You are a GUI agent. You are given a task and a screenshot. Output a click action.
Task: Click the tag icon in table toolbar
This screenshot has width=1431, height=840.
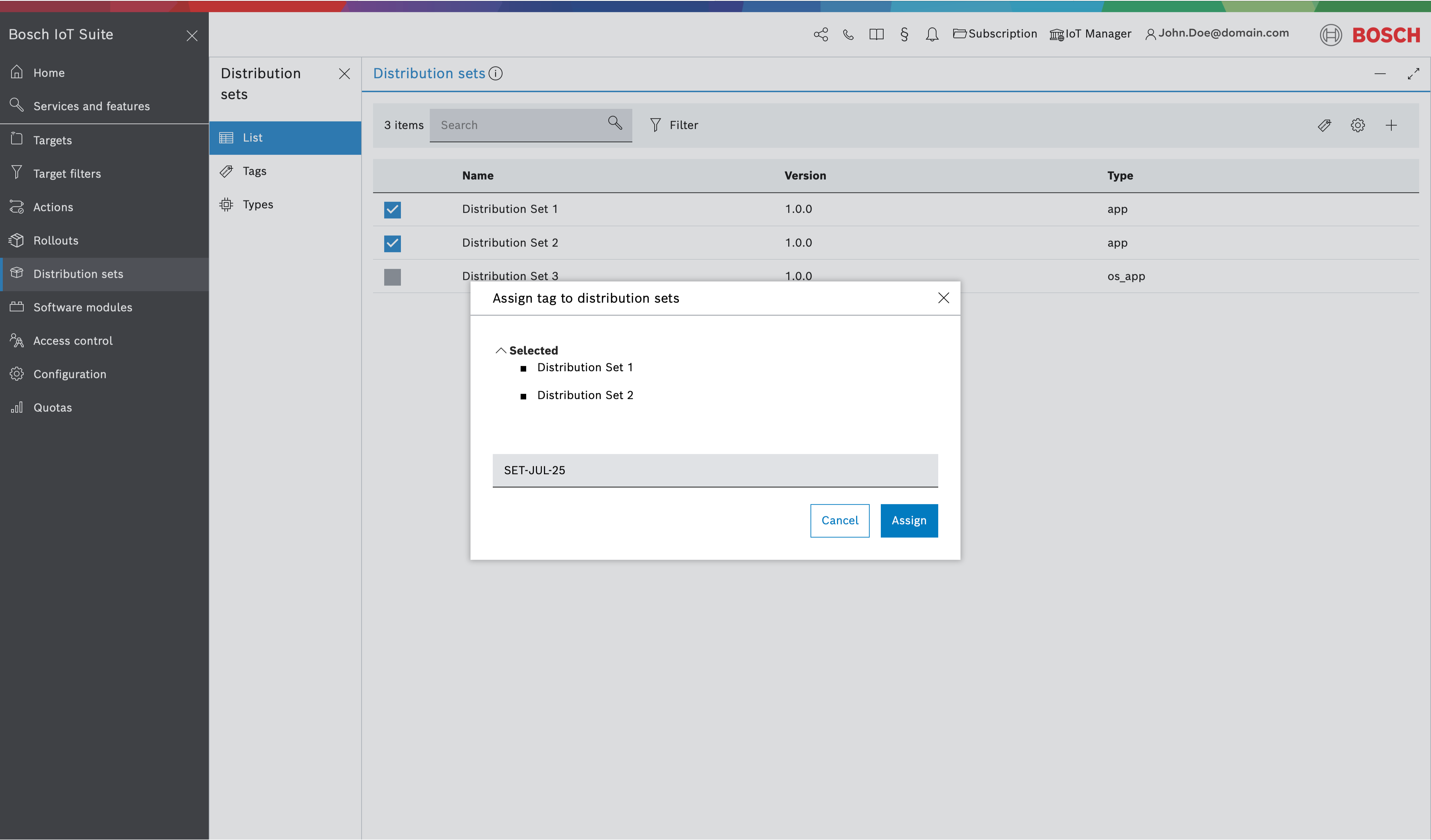coord(1324,126)
